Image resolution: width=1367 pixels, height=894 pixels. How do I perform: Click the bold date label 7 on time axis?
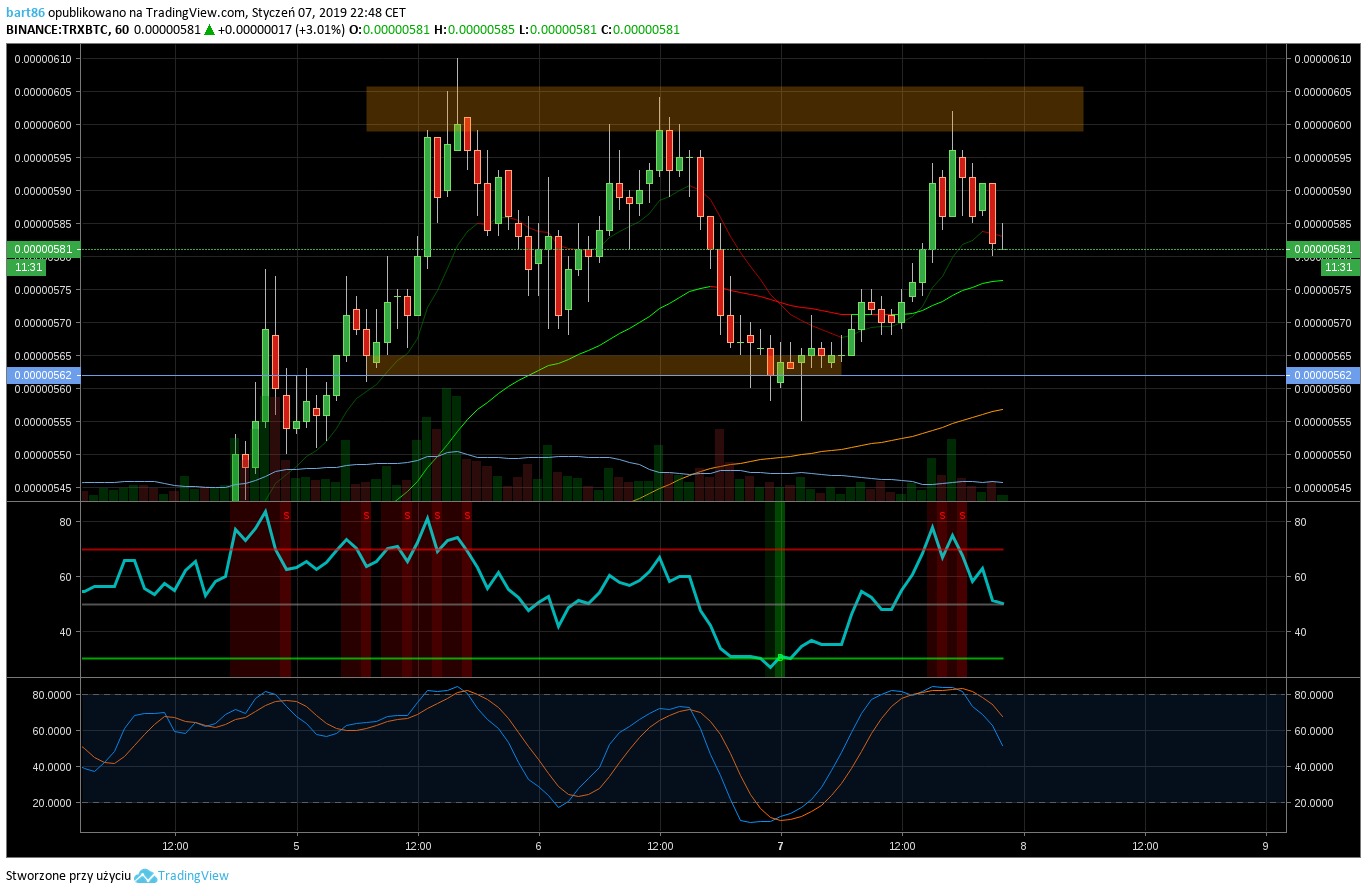click(x=781, y=846)
